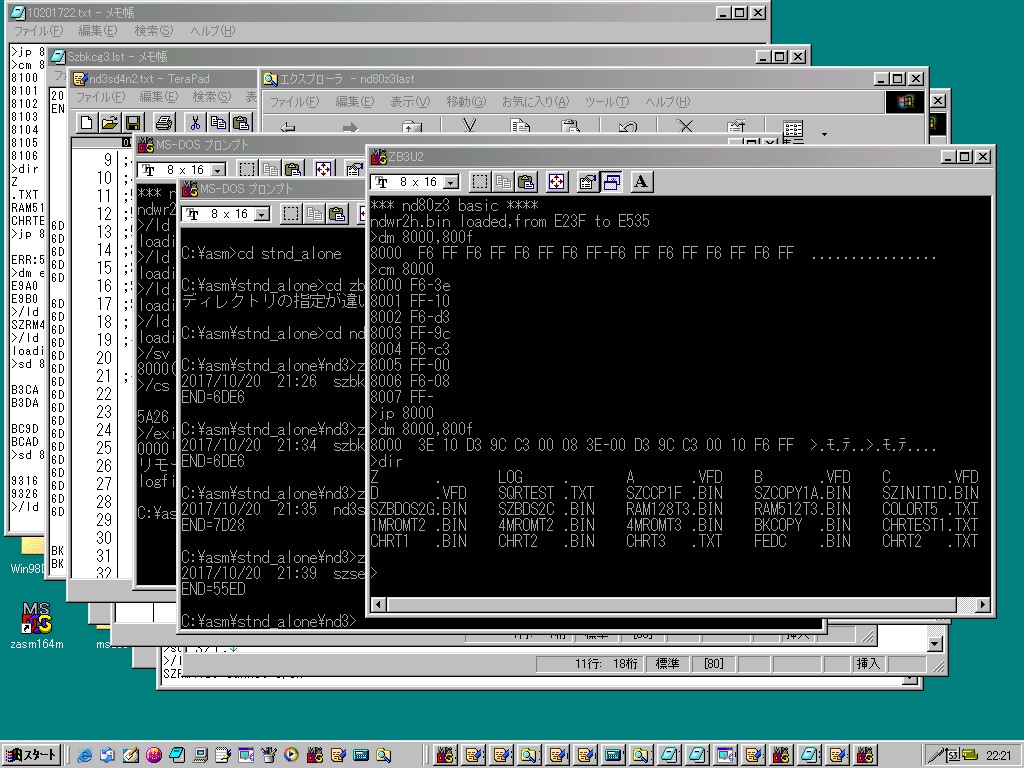The width and height of the screenshot is (1024, 768).
Task: Open Properties from ZB3U2 toolbar
Action: (587, 182)
